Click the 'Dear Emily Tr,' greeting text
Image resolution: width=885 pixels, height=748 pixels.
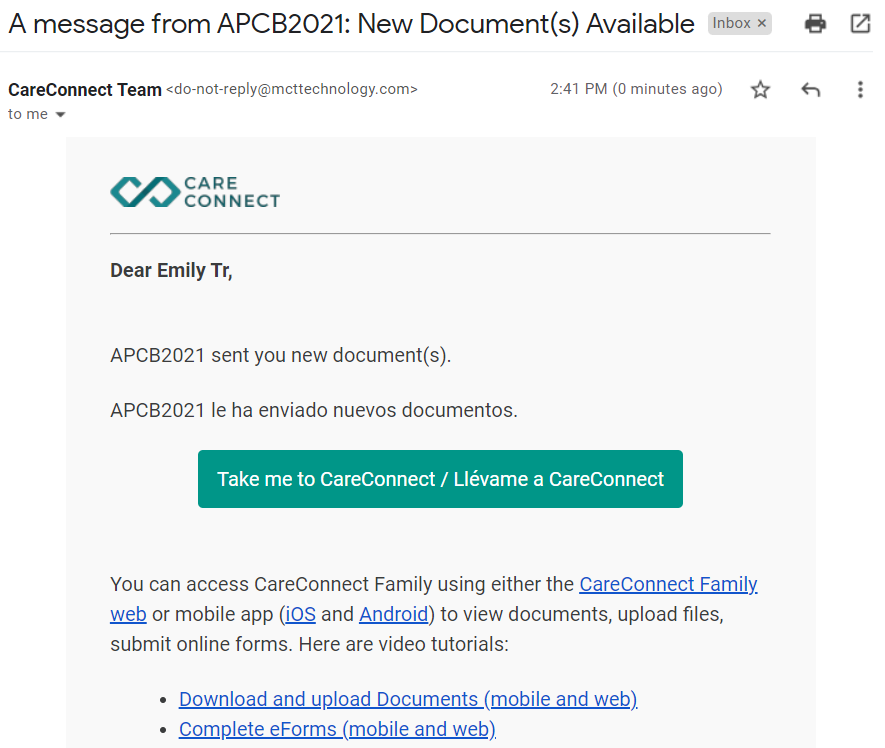[171, 270]
